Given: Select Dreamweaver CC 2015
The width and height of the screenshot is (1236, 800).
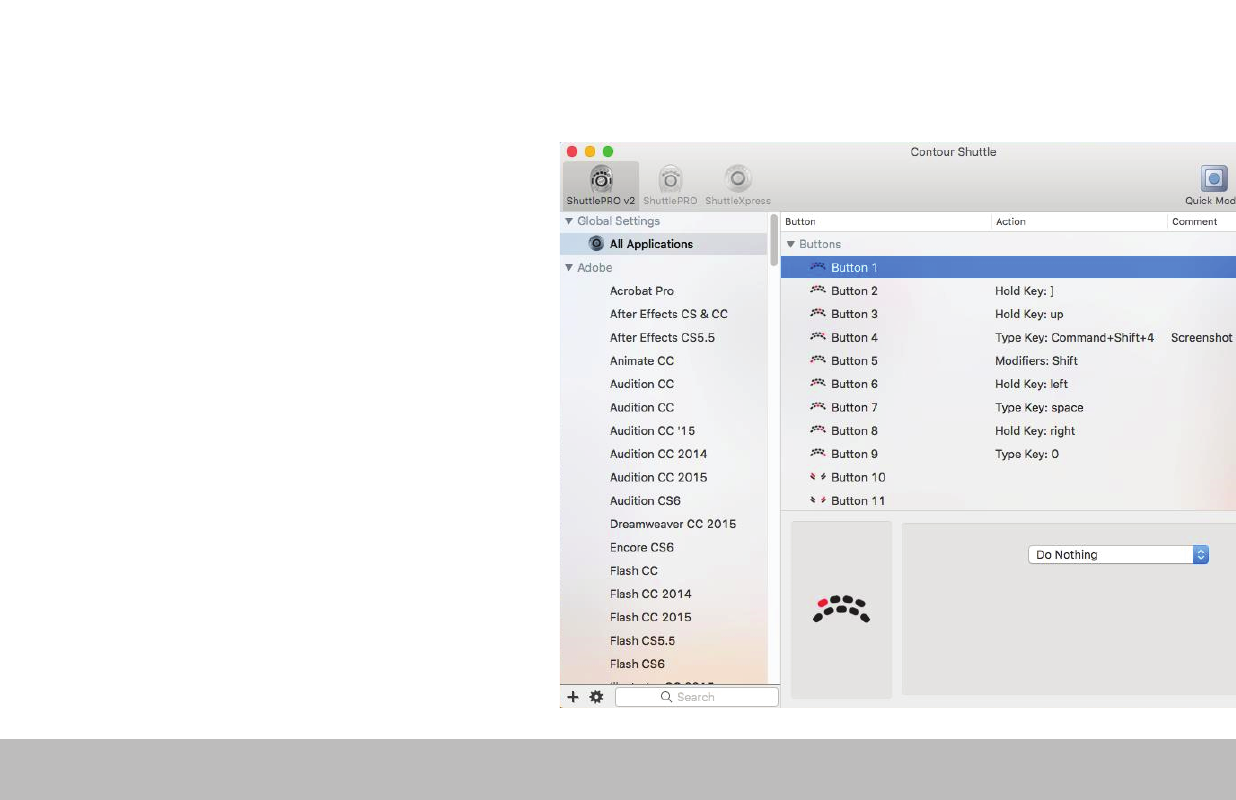Looking at the screenshot, I should (x=673, y=524).
